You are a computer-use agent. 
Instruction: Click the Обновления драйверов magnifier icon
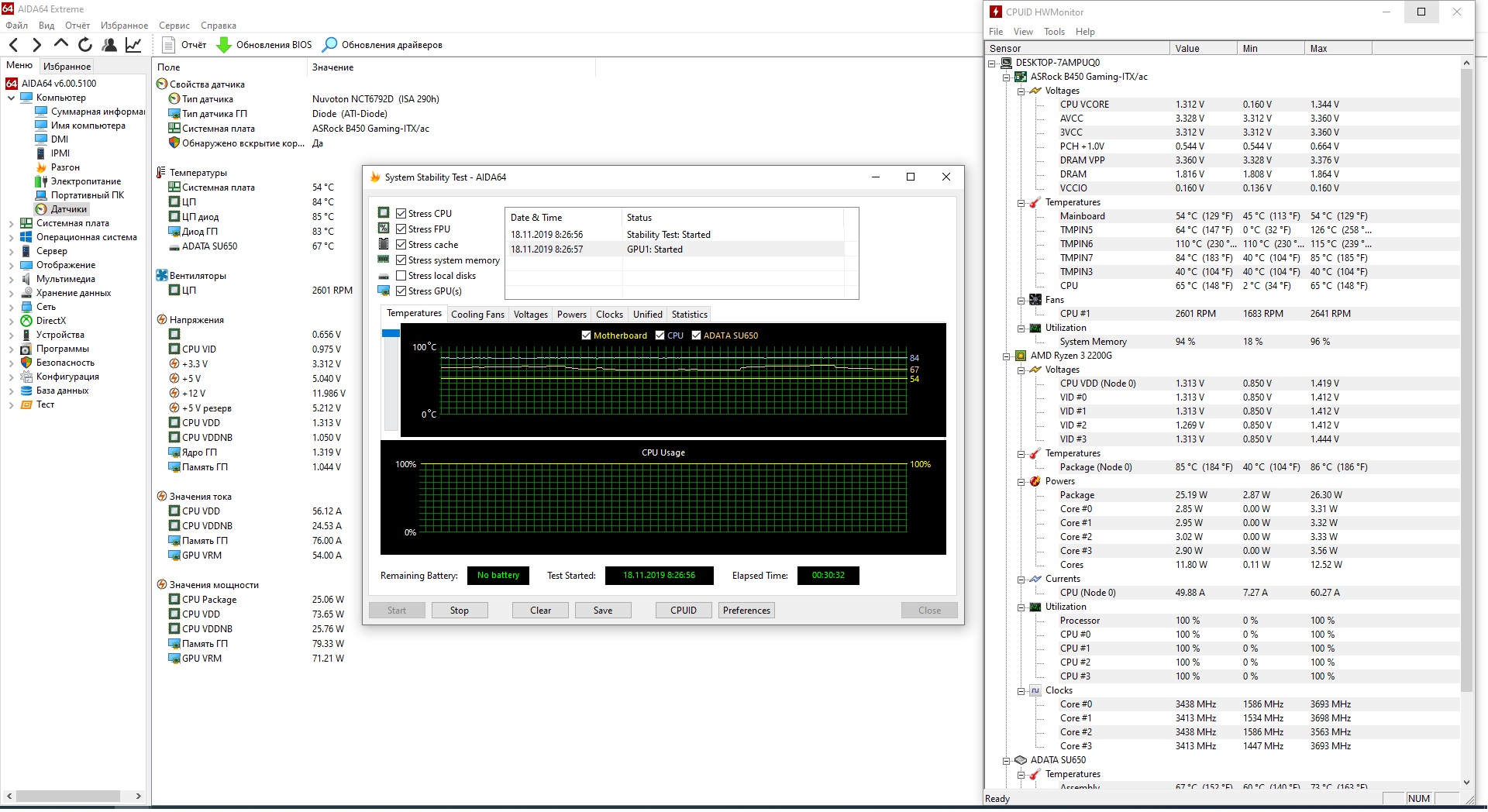click(x=330, y=45)
